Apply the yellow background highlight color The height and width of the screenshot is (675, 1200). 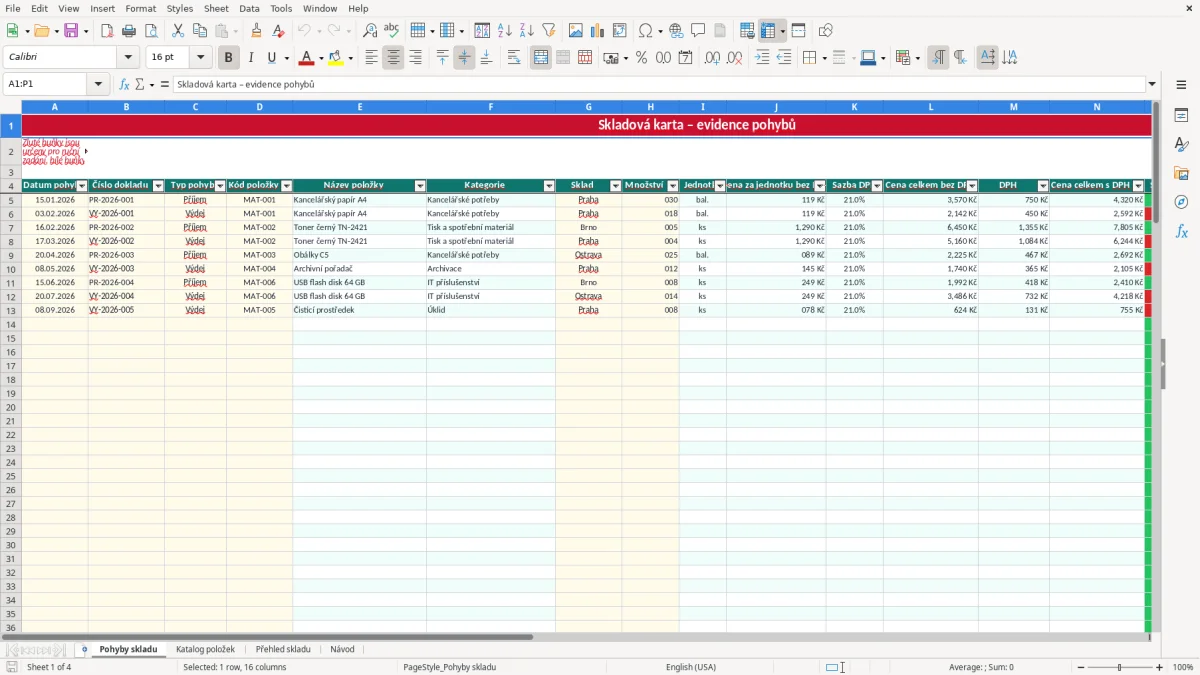point(336,58)
